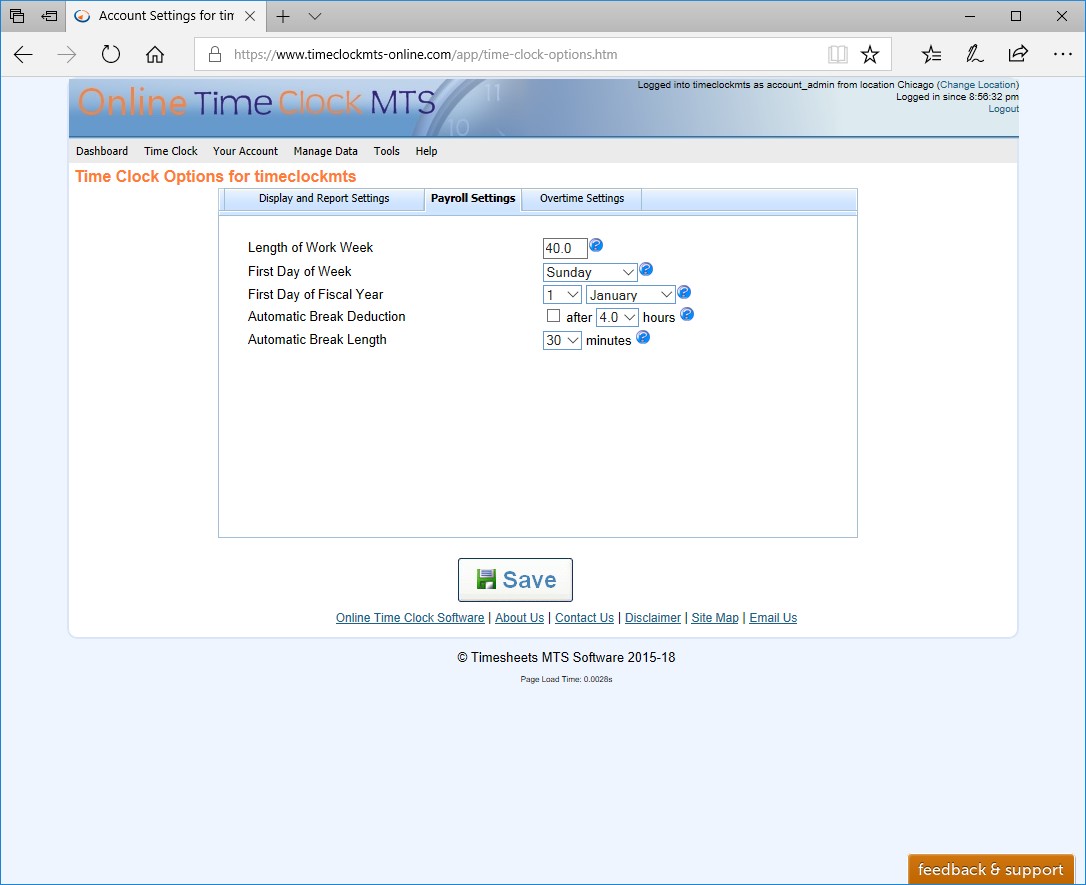Open the About Us link
The image size is (1086, 885).
(519, 618)
